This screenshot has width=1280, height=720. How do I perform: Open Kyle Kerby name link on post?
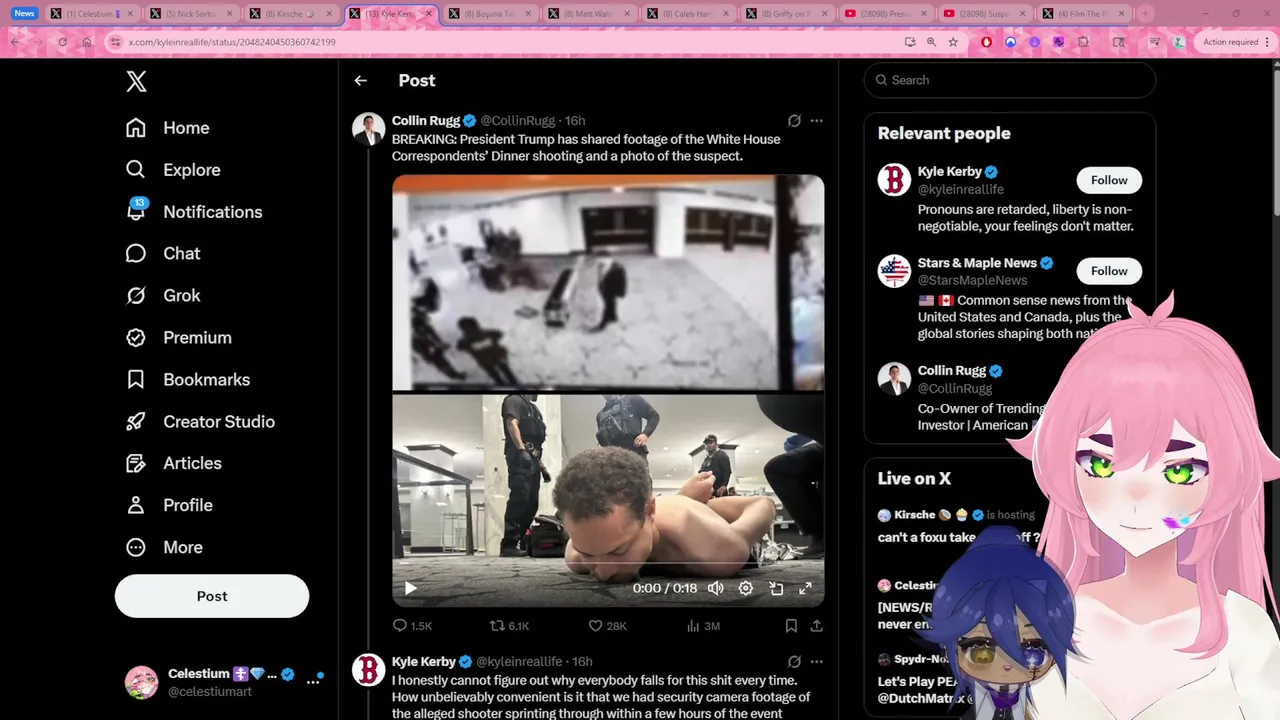(x=424, y=662)
